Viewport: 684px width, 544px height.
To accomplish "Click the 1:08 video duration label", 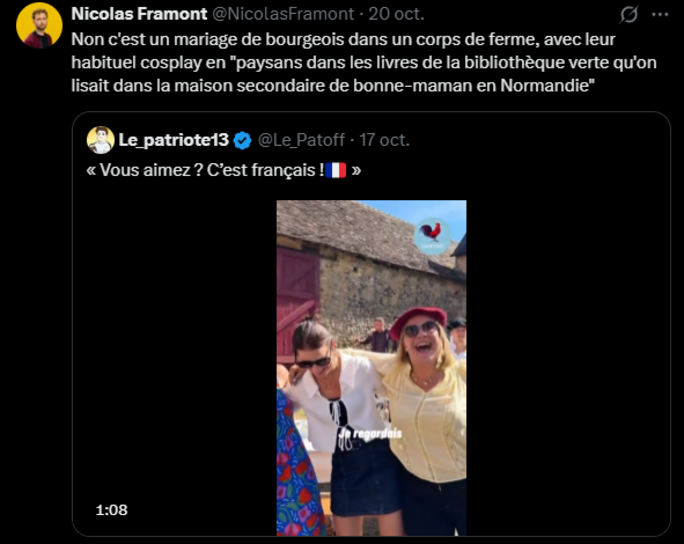I will [x=111, y=510].
